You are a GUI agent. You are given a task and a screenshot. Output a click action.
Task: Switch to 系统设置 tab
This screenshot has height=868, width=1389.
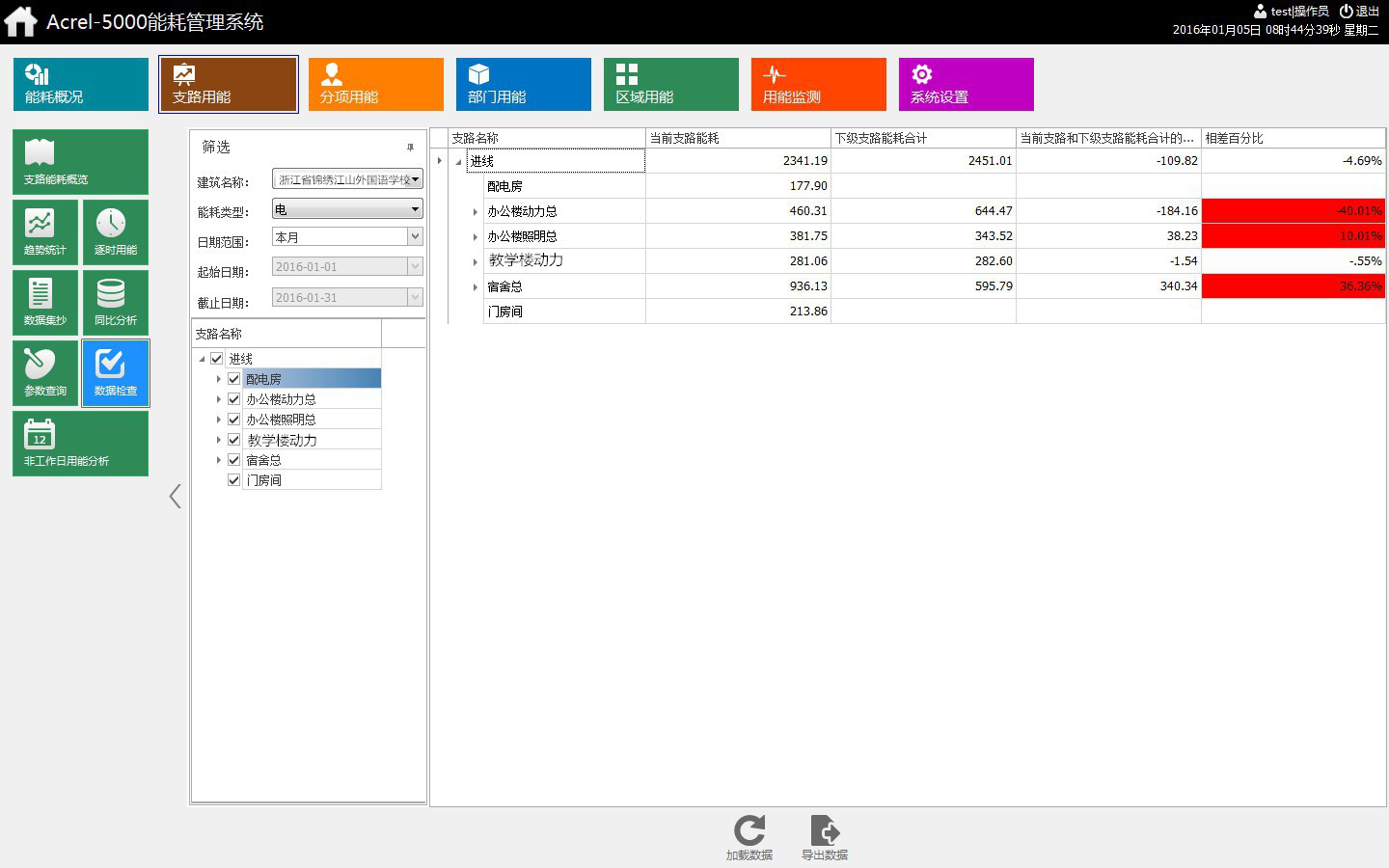click(966, 85)
